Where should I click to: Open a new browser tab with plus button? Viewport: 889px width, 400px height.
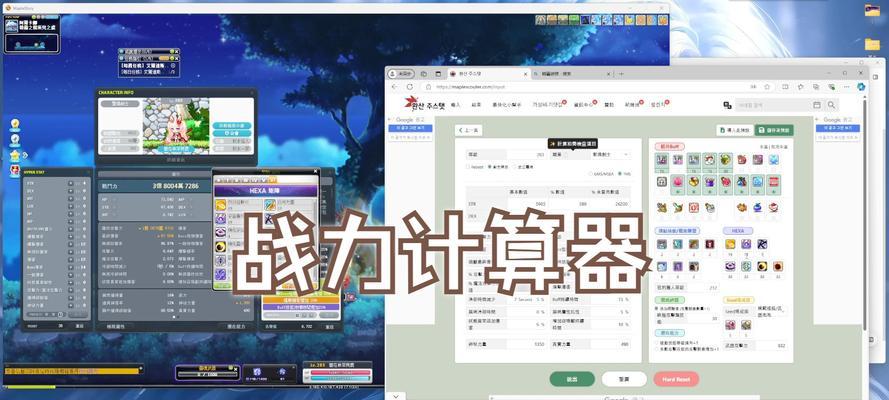tap(621, 74)
